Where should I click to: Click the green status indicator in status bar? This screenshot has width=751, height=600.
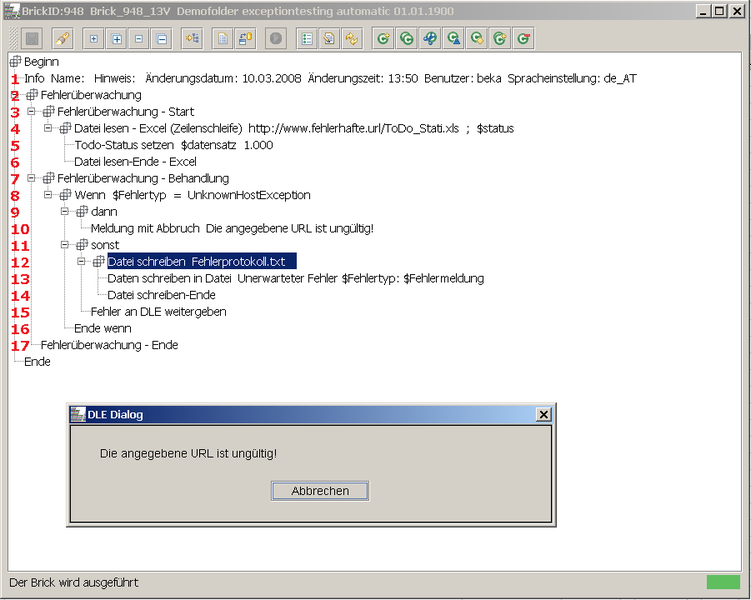pos(722,582)
